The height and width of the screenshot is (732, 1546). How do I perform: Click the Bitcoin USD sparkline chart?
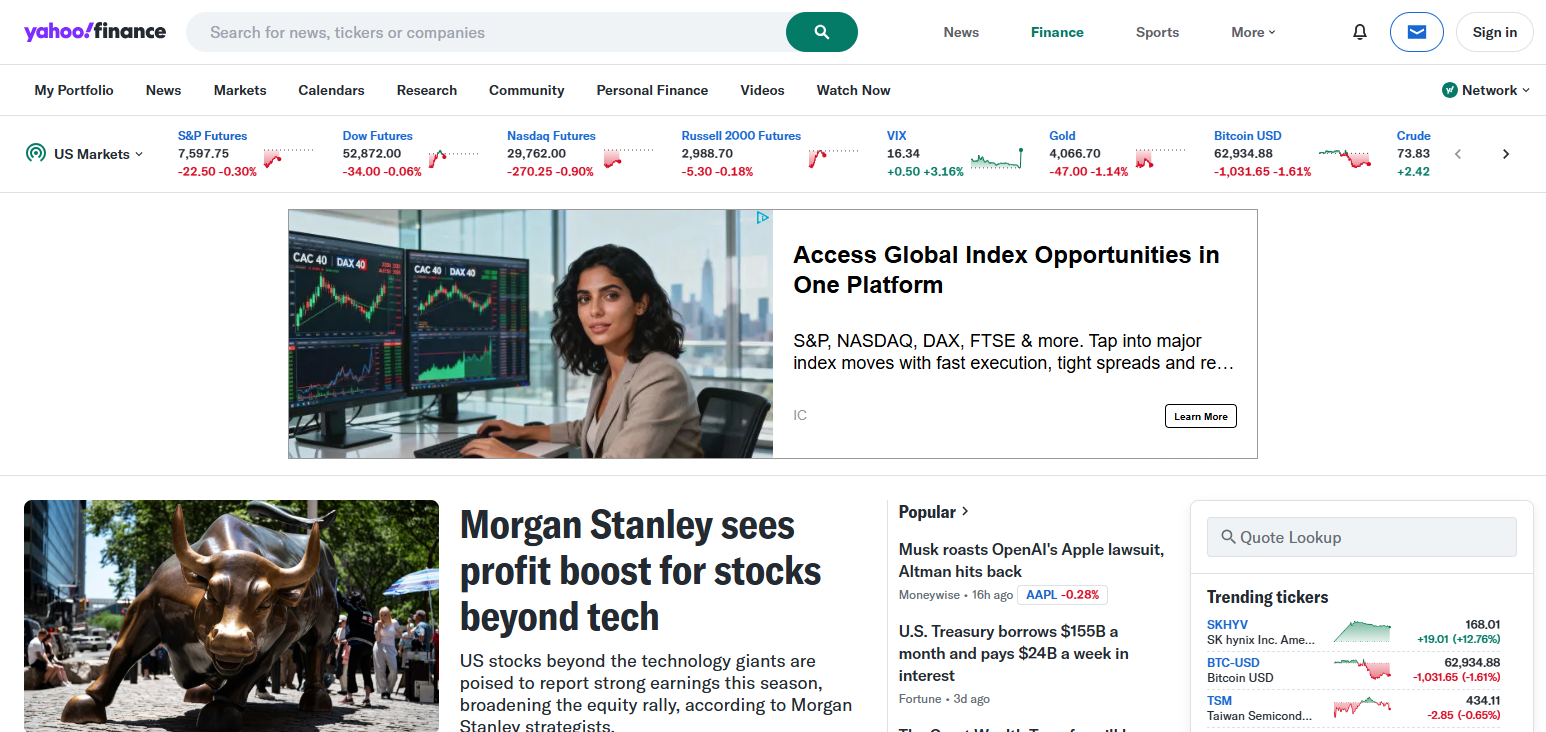tap(1345, 157)
